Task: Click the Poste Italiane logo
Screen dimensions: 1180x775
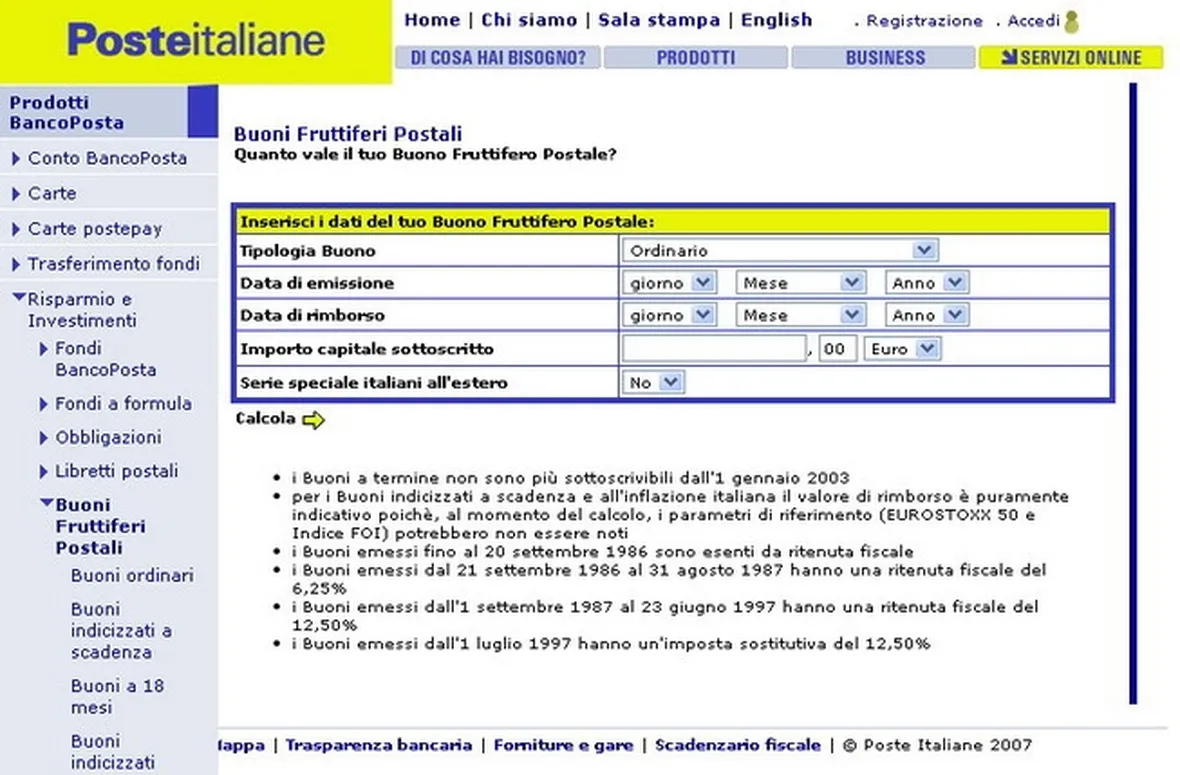Action: click(x=196, y=39)
